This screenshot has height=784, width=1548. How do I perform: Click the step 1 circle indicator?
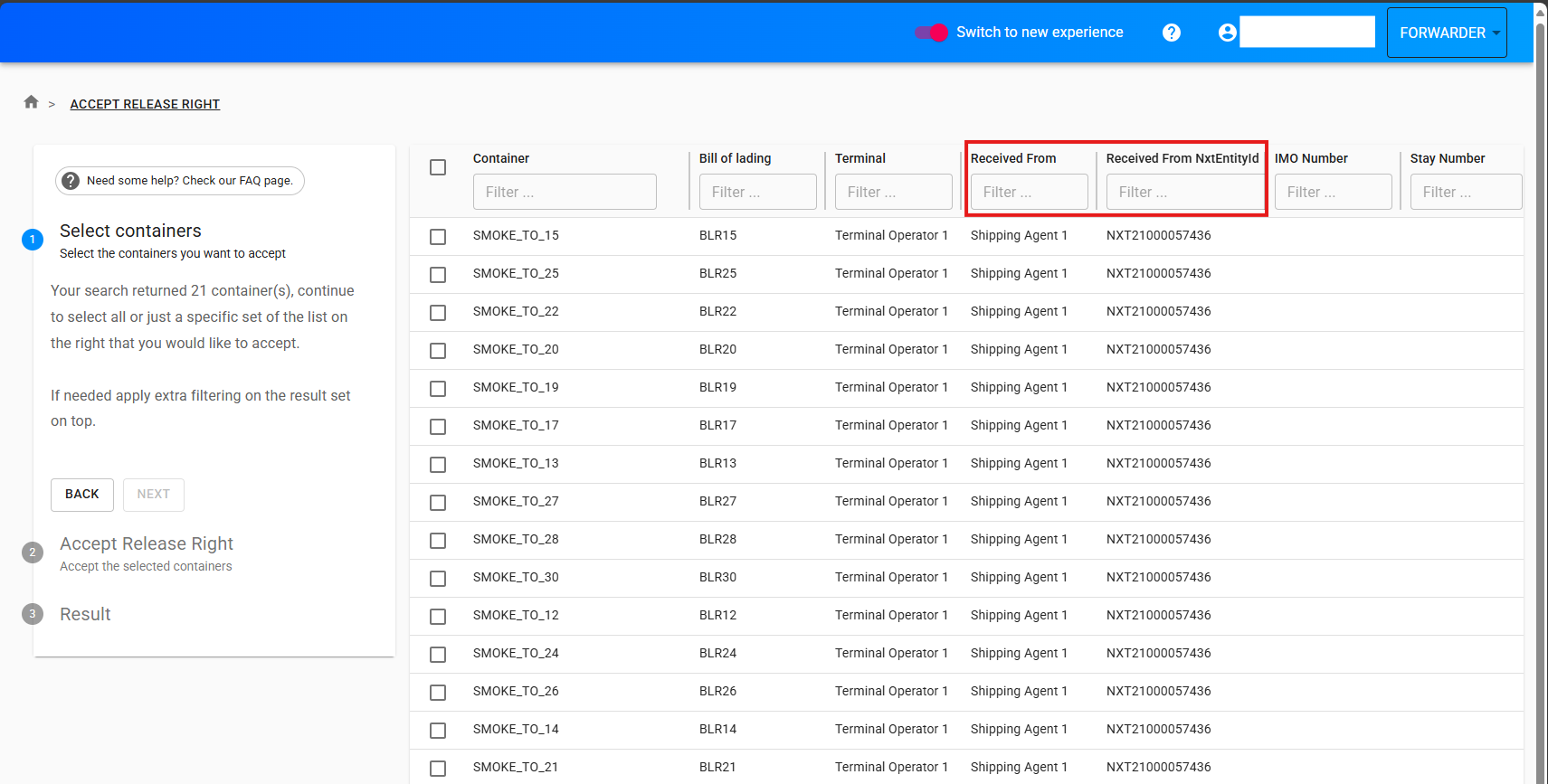click(x=33, y=240)
